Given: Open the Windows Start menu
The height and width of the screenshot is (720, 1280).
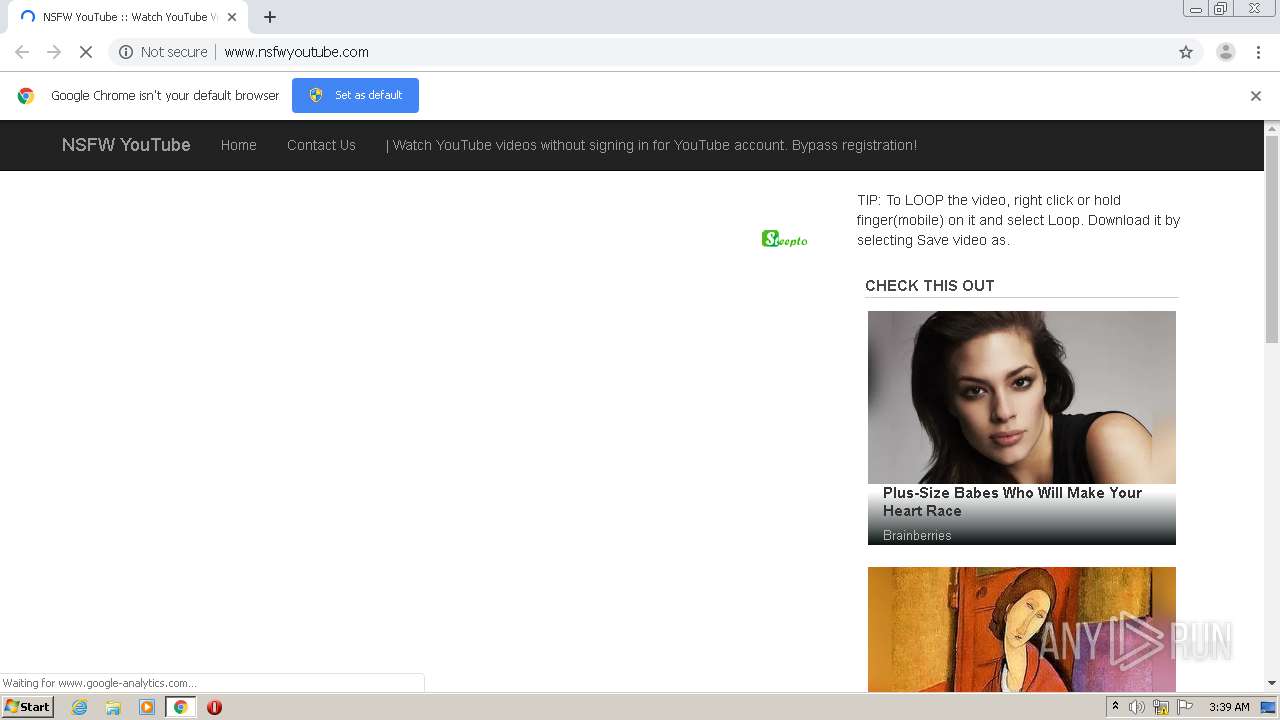Looking at the screenshot, I should 28,707.
